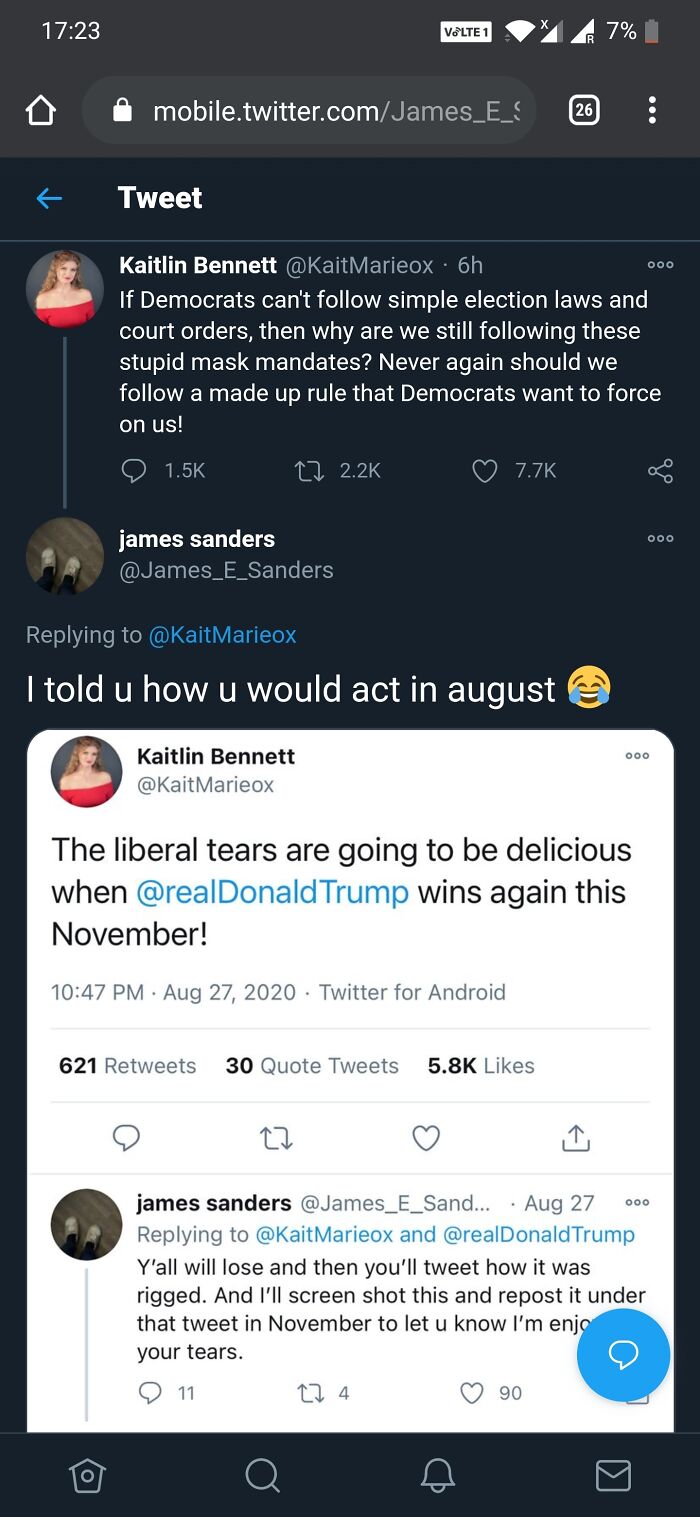Open browser home icon
Viewport: 700px width, 1517px height.
click(40, 110)
